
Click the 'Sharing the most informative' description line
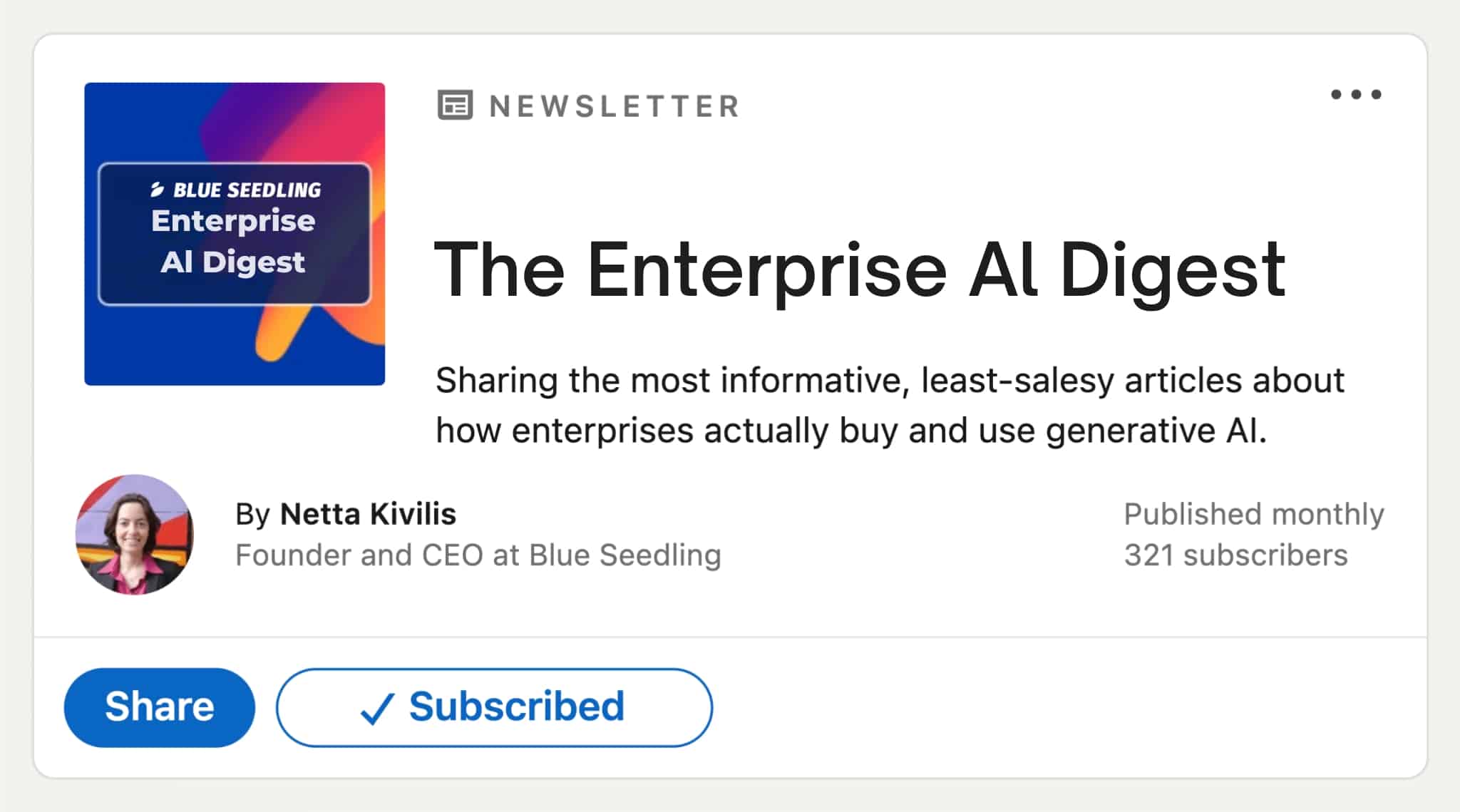click(x=890, y=380)
